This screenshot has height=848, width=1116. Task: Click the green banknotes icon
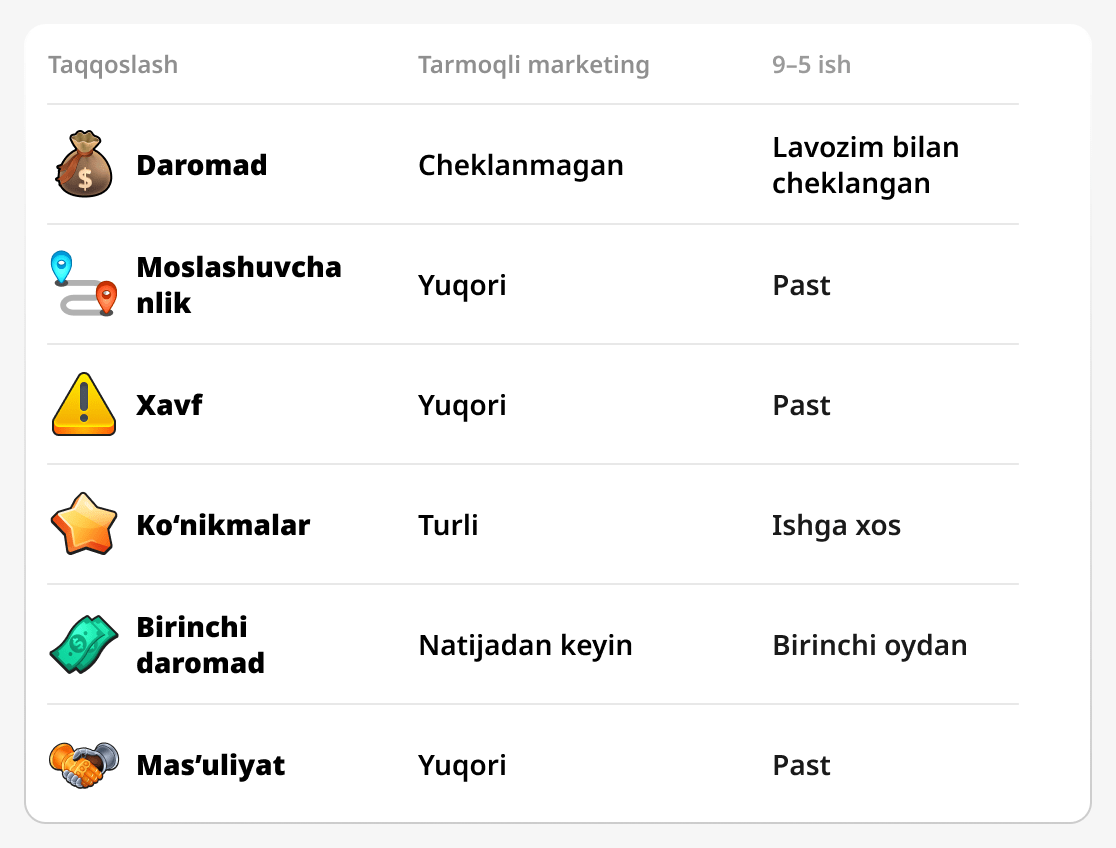pos(84,645)
